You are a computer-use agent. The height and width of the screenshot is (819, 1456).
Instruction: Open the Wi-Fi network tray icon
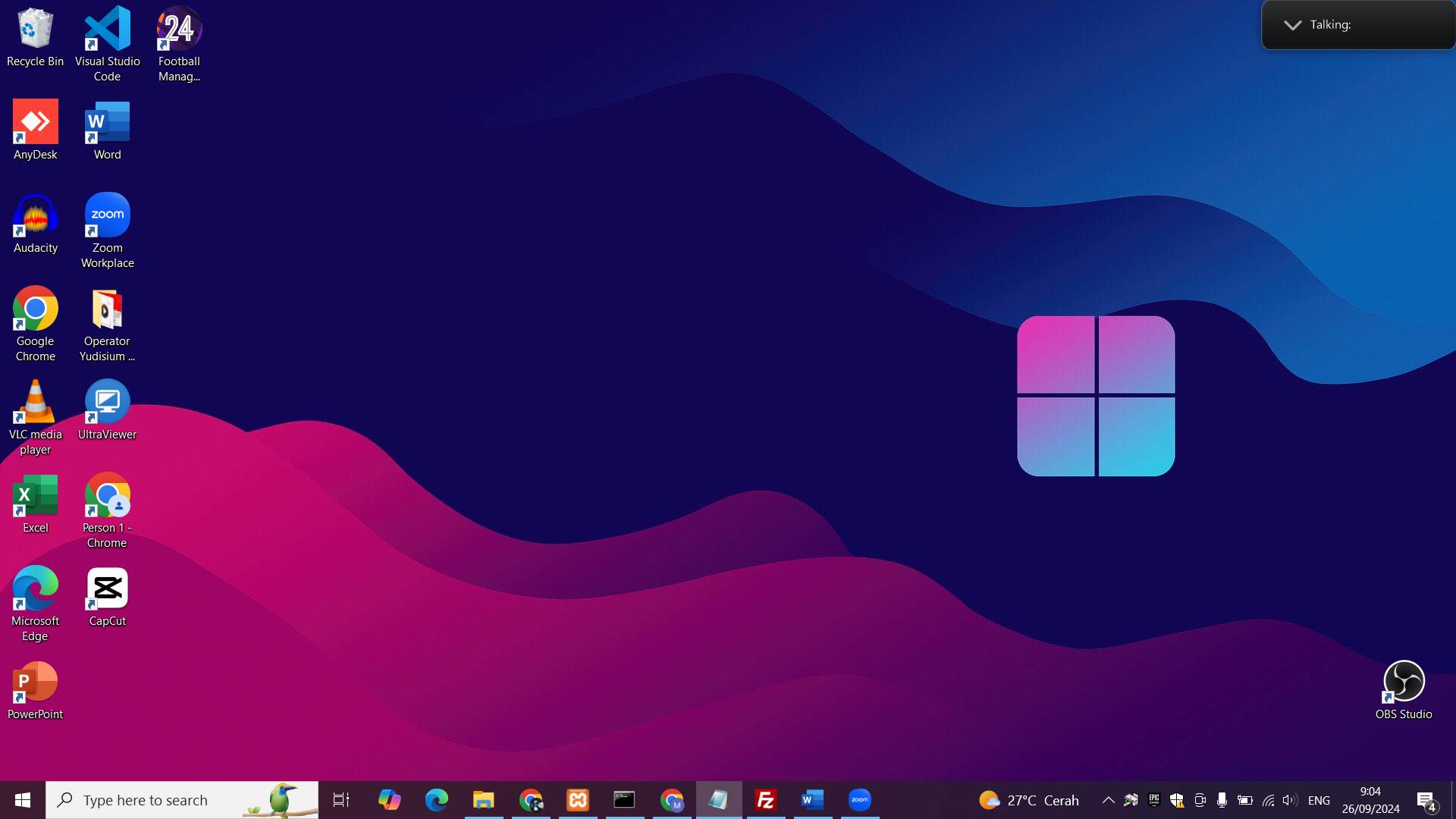(x=1268, y=800)
